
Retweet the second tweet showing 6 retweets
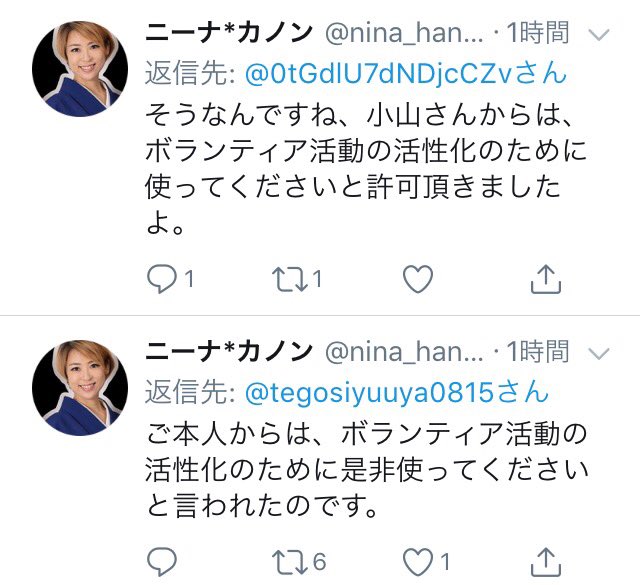[290, 561]
